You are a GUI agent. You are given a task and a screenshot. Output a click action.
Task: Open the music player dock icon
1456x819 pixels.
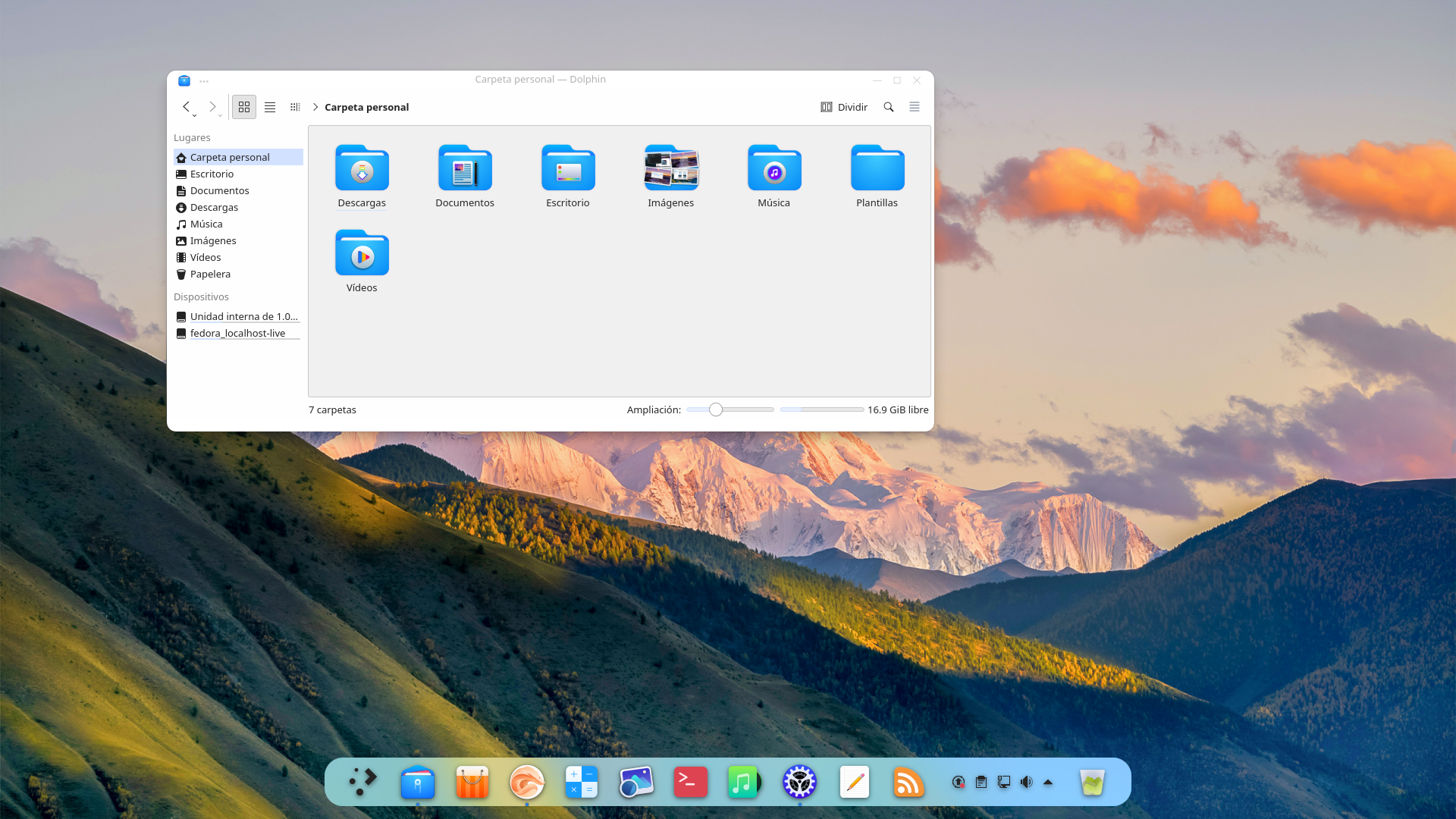(744, 782)
